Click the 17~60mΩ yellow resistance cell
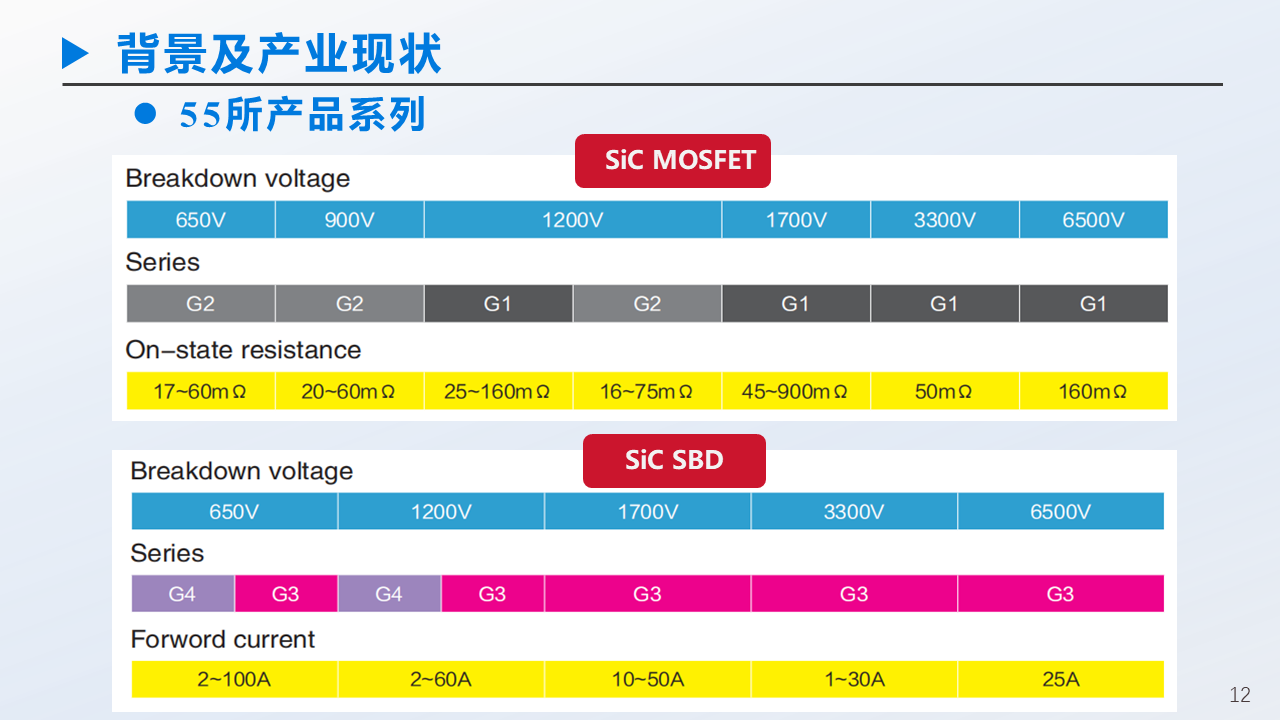Screen dimensions: 1280x720 [x=200, y=391]
